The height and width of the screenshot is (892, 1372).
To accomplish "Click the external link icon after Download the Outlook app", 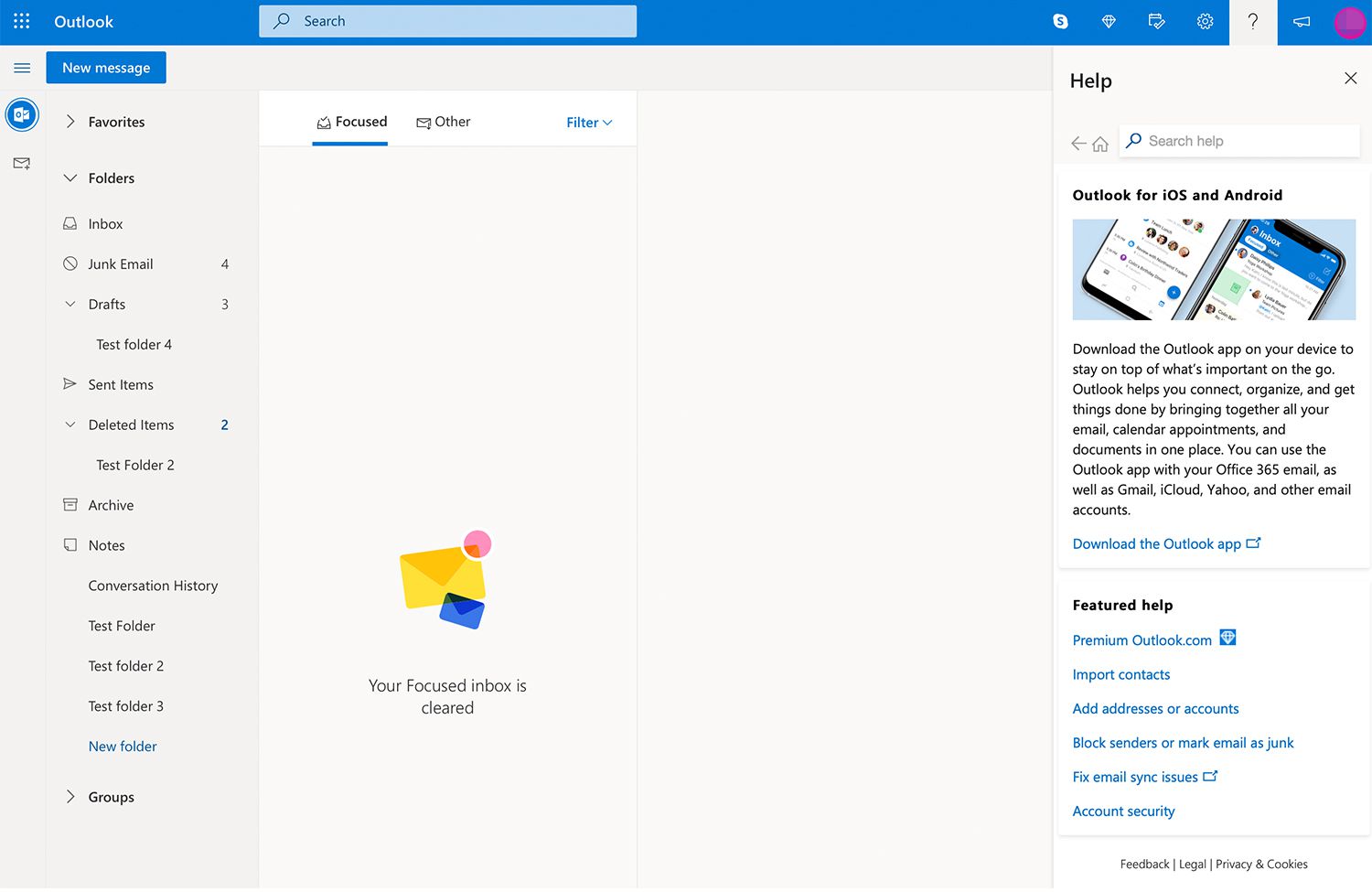I will (x=1254, y=543).
